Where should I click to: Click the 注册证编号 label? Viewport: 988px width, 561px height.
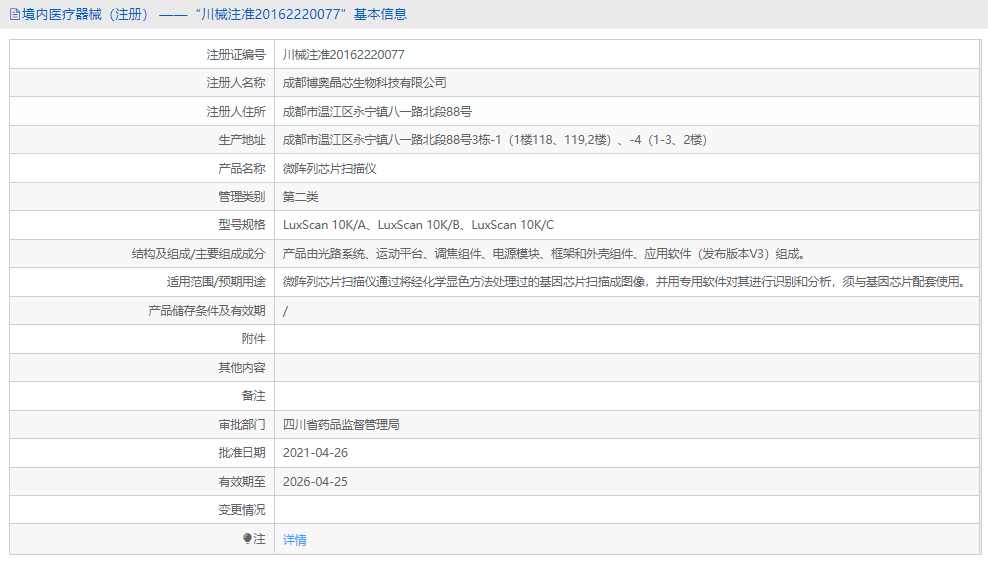coord(236,55)
